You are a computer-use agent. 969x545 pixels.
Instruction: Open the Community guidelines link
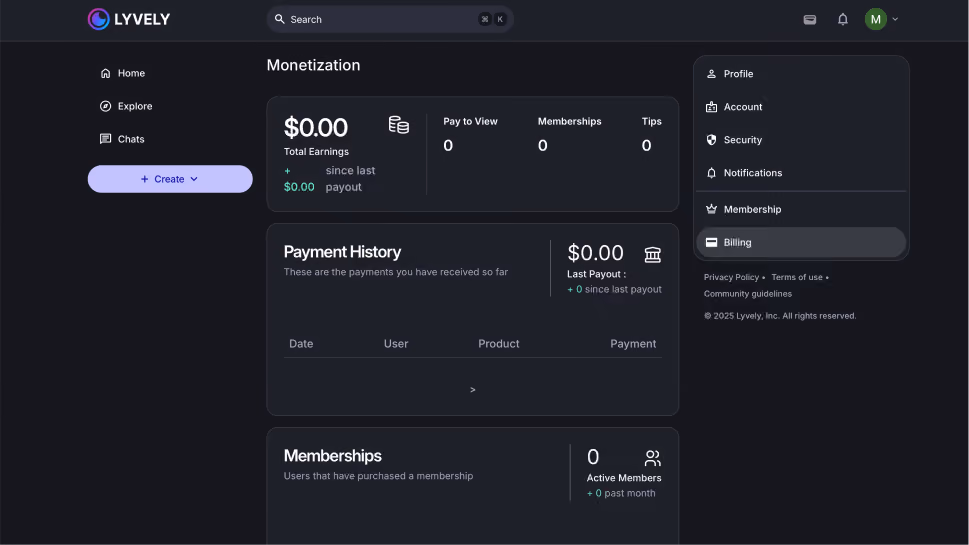[x=748, y=294]
